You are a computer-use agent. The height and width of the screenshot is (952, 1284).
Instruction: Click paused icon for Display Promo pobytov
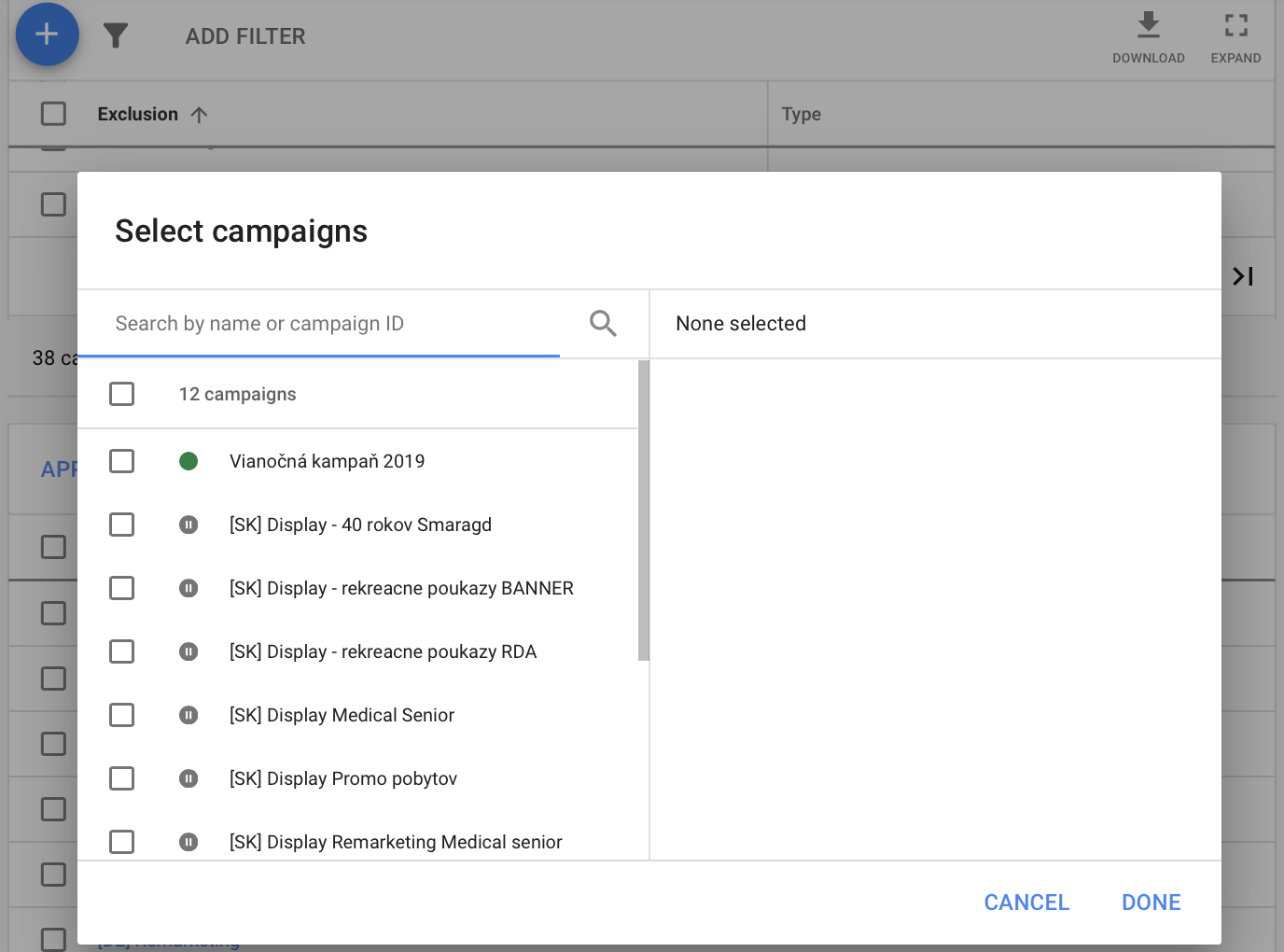(188, 778)
